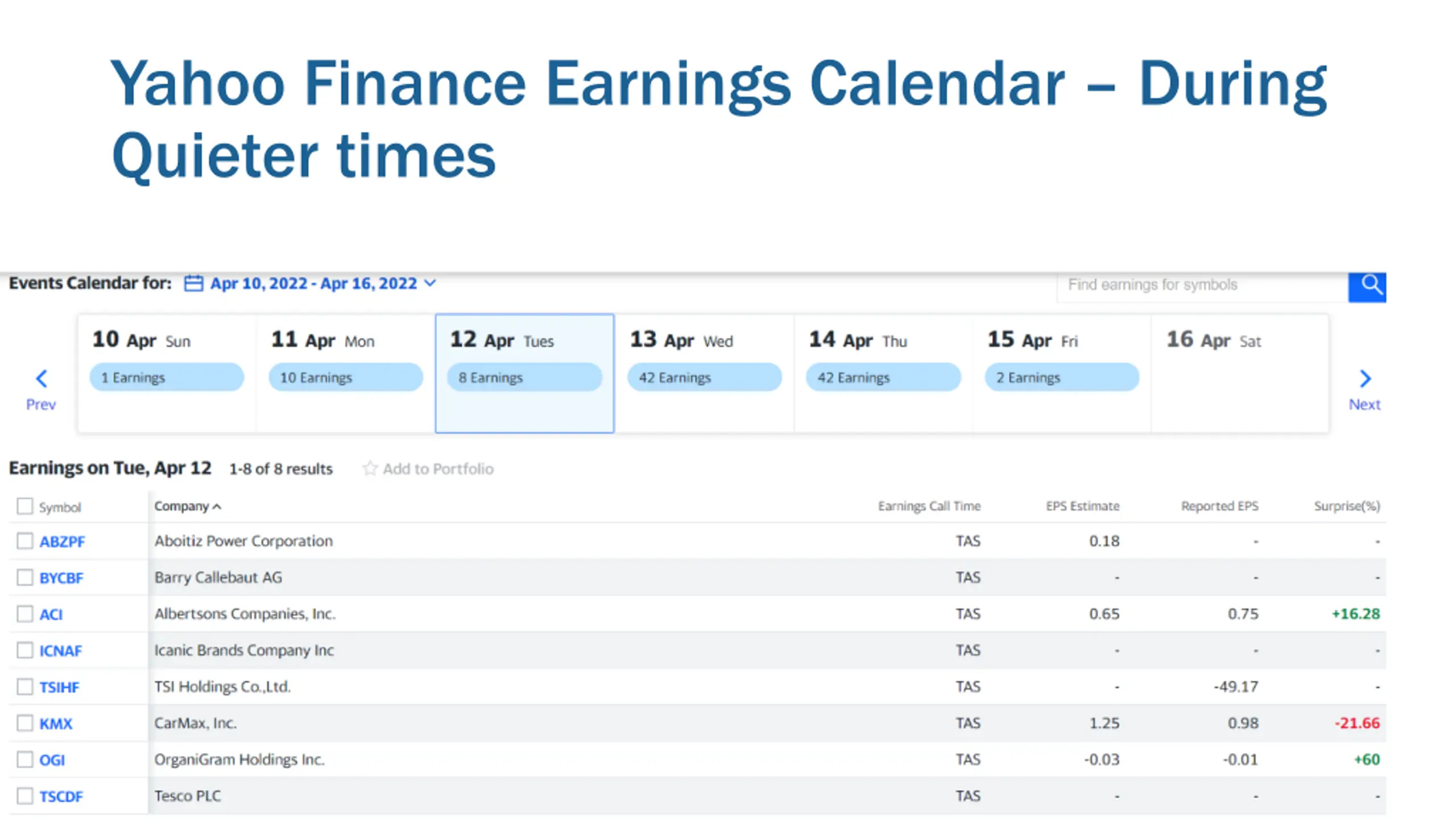
Task: Sort by Company column arrow
Action: click(217, 507)
